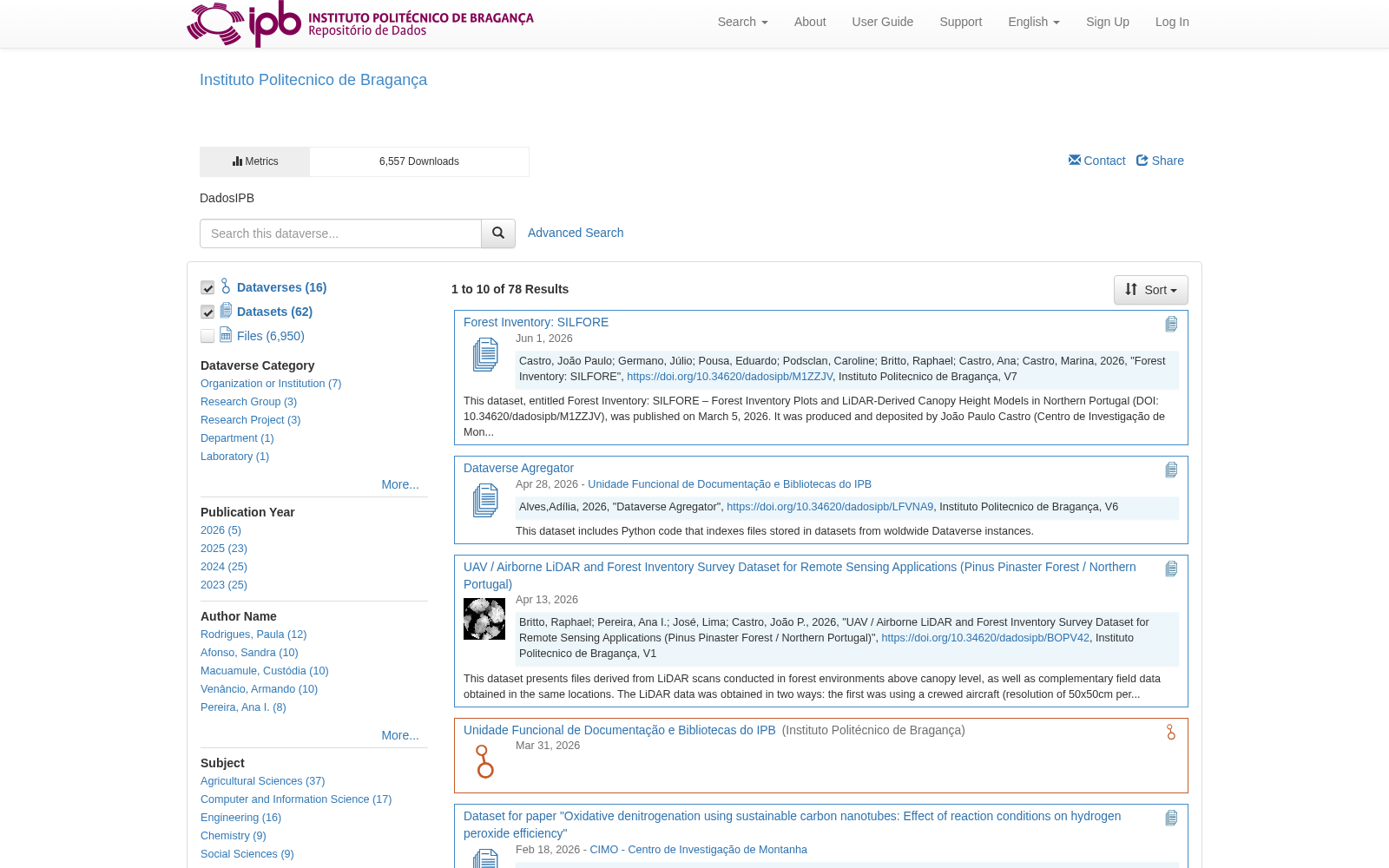Filter by author Rodrigues, Paula
The image size is (1389, 868).
click(x=253, y=635)
